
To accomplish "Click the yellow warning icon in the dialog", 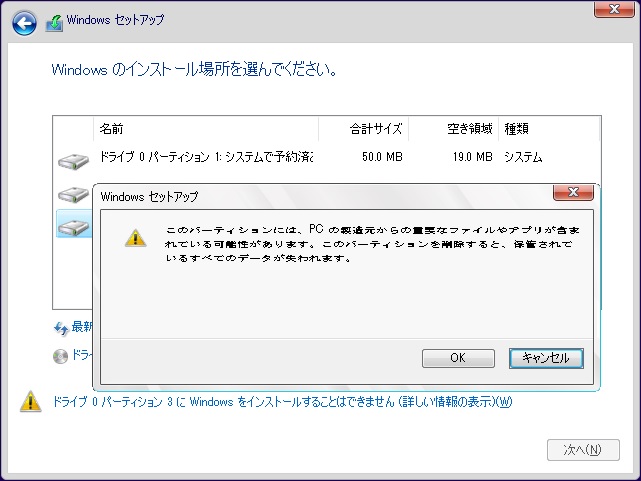I will (x=135, y=237).
